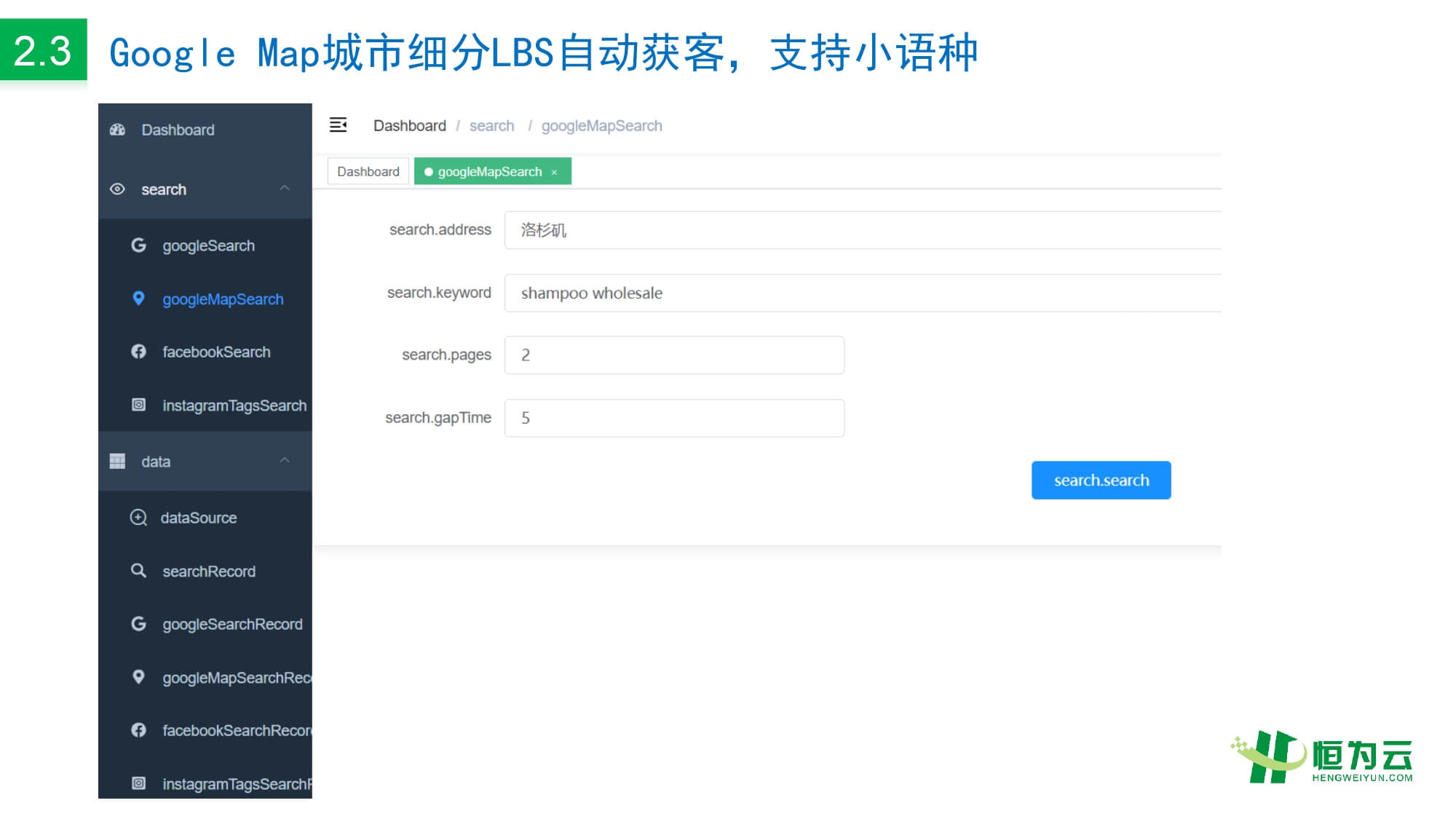Screen dimensions: 1456x819
Task: Click the search.pages label text
Action: pyautogui.click(x=447, y=355)
